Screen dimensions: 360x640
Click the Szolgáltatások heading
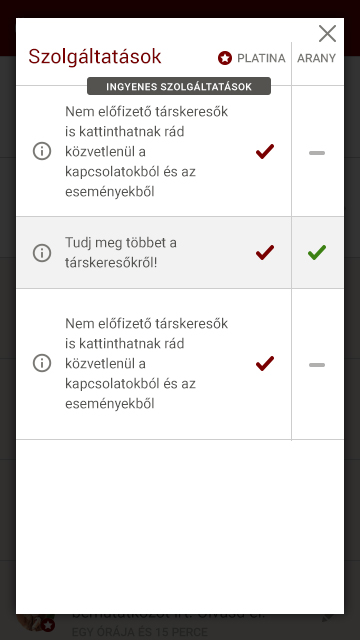pos(95,56)
